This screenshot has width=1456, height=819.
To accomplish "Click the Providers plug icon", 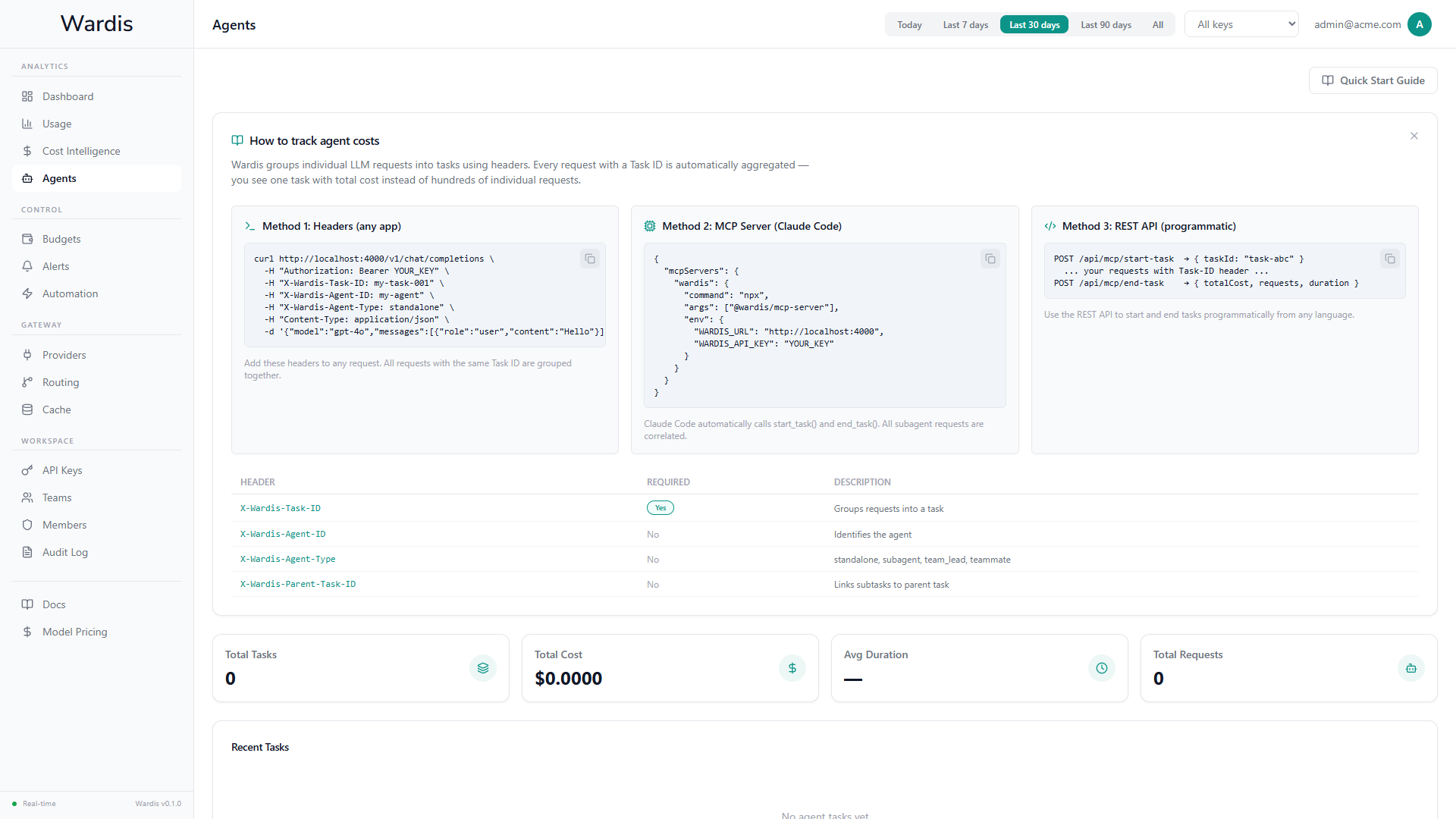I will coord(27,355).
